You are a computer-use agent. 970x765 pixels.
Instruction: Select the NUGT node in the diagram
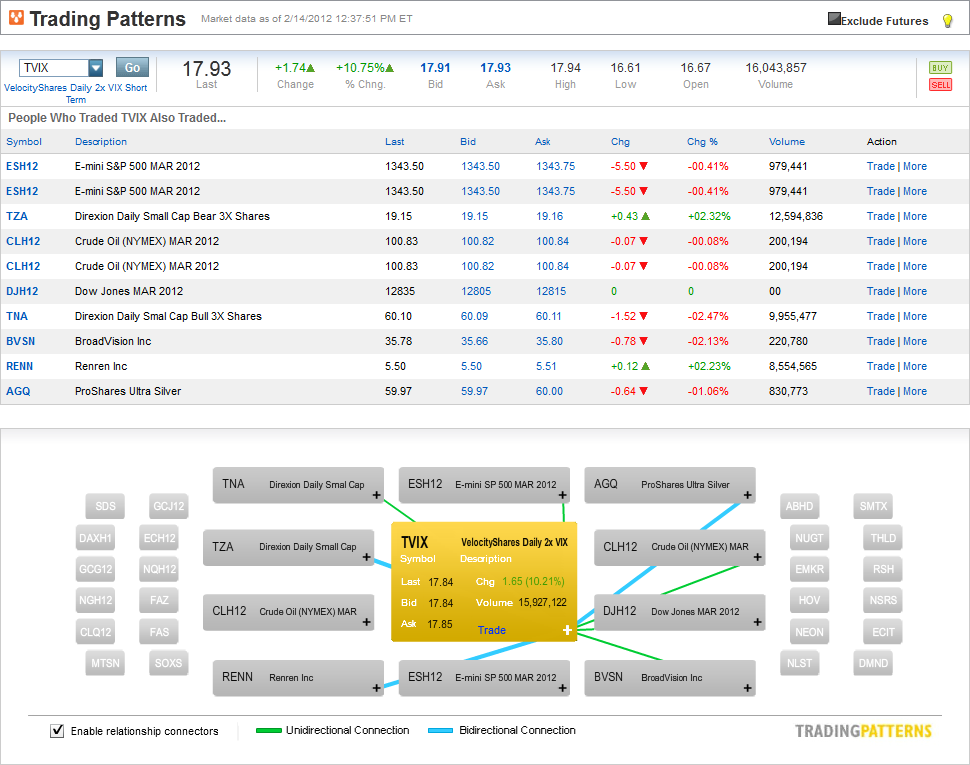tap(809, 537)
